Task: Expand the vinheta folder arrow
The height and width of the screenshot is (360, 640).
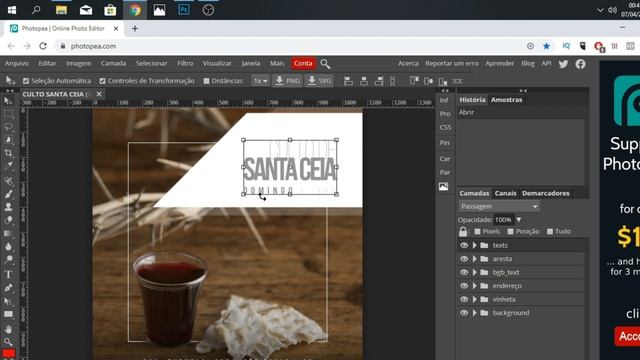Action: point(475,299)
